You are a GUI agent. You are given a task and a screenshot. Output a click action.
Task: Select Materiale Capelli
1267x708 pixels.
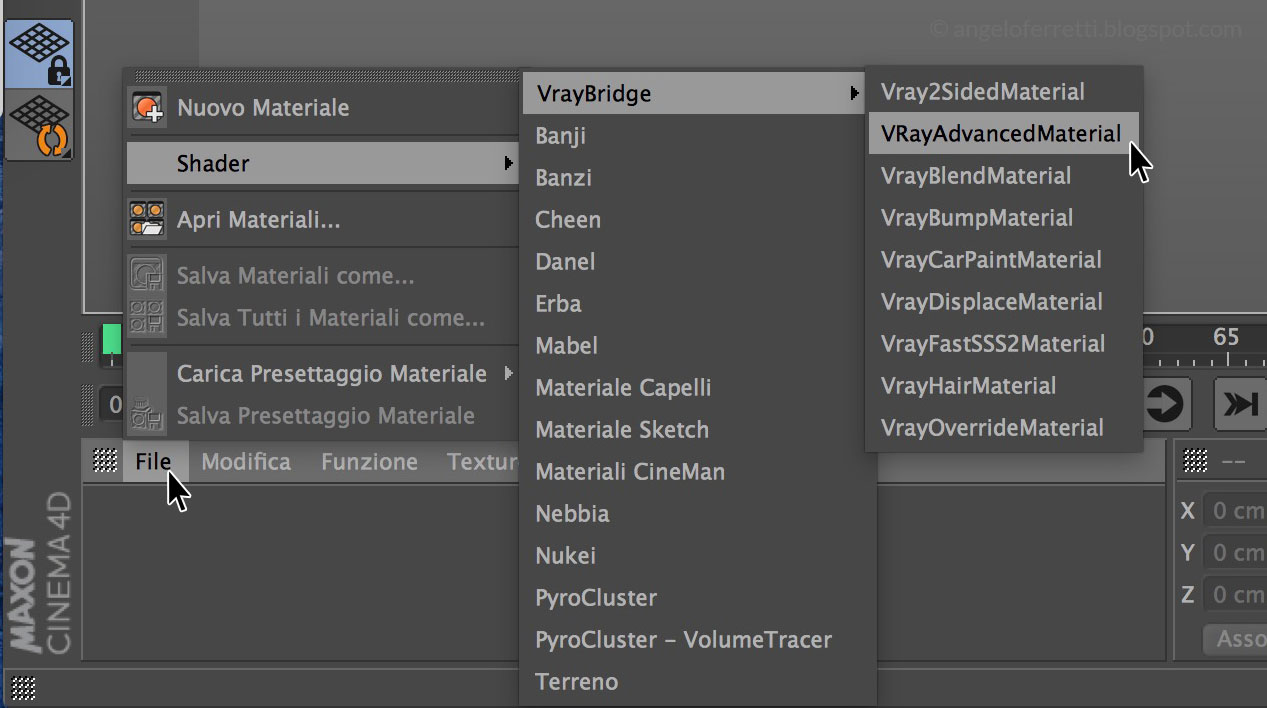tap(697, 388)
